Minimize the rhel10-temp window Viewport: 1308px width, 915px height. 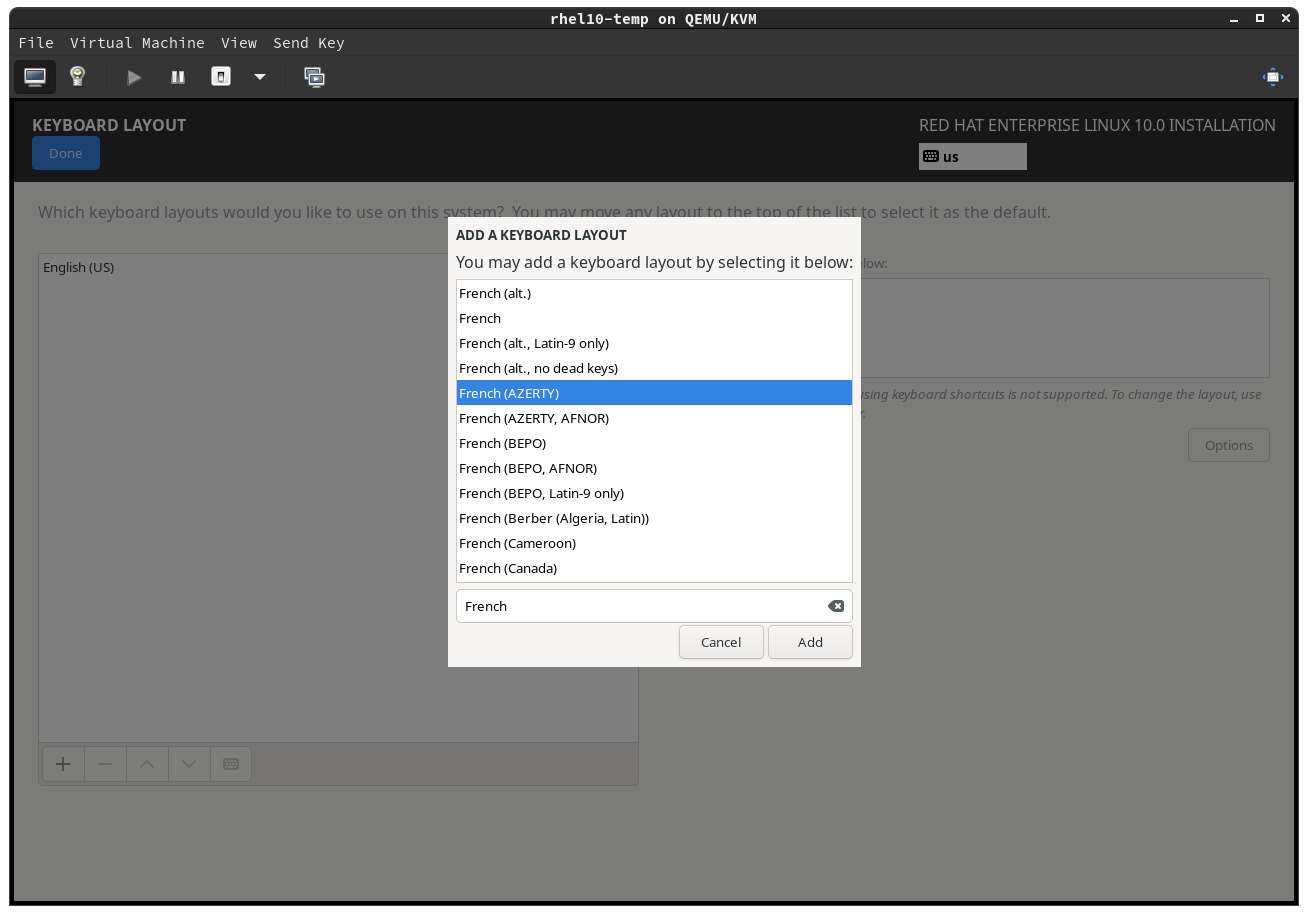[x=1236, y=18]
